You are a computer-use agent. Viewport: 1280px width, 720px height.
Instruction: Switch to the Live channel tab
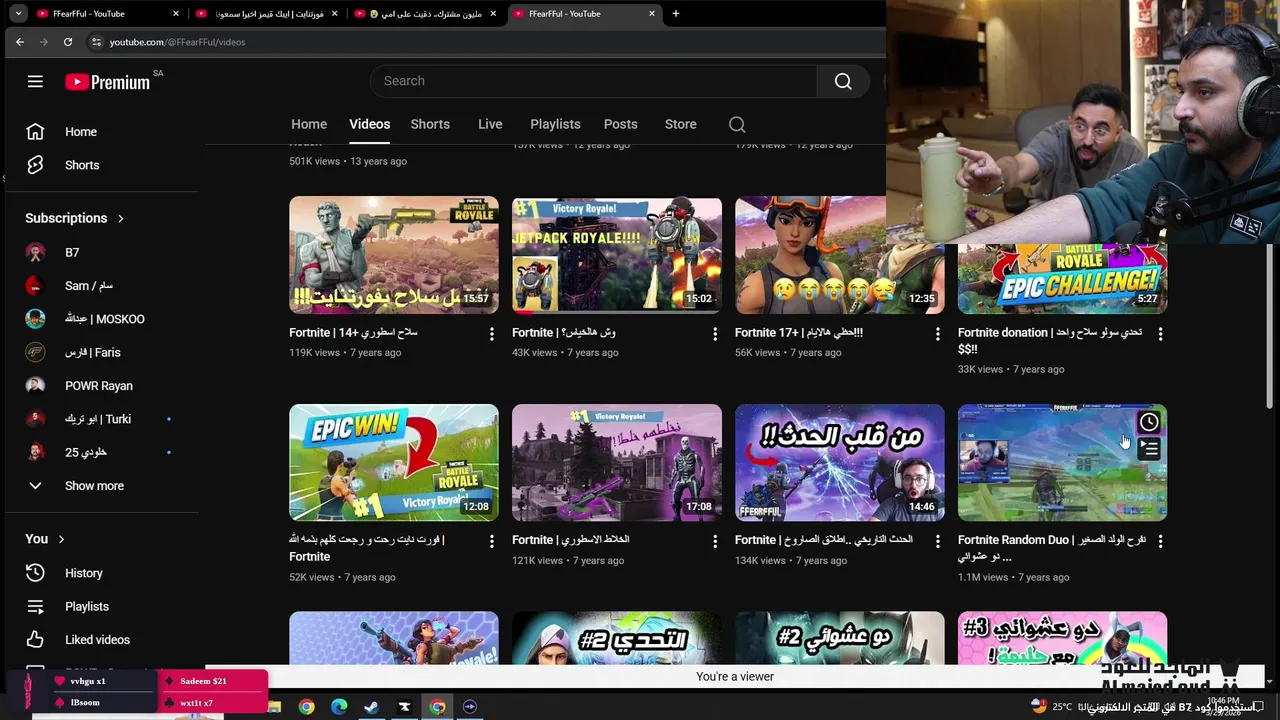[490, 124]
